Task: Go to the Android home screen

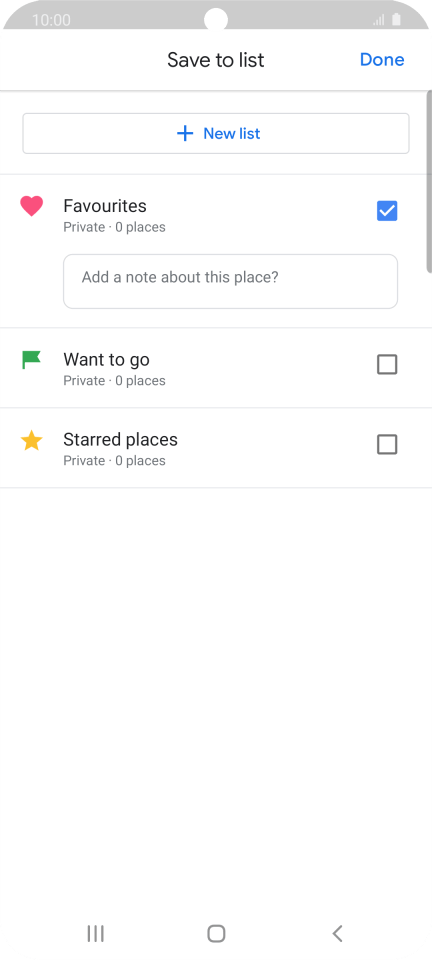Action: pyautogui.click(x=216, y=933)
